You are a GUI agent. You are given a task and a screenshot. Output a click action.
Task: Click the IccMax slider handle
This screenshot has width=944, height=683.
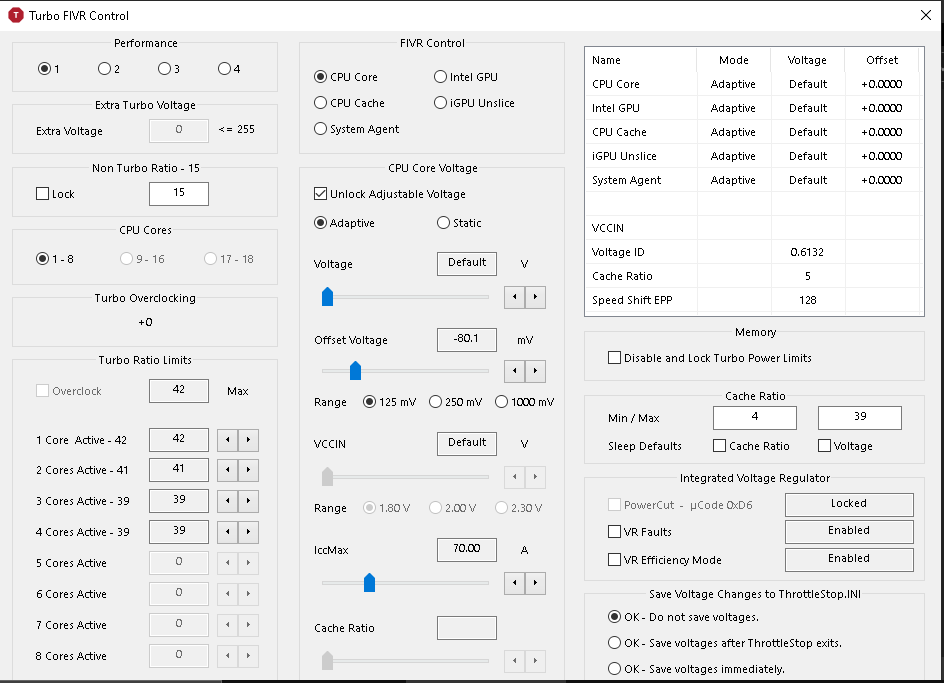(369, 582)
